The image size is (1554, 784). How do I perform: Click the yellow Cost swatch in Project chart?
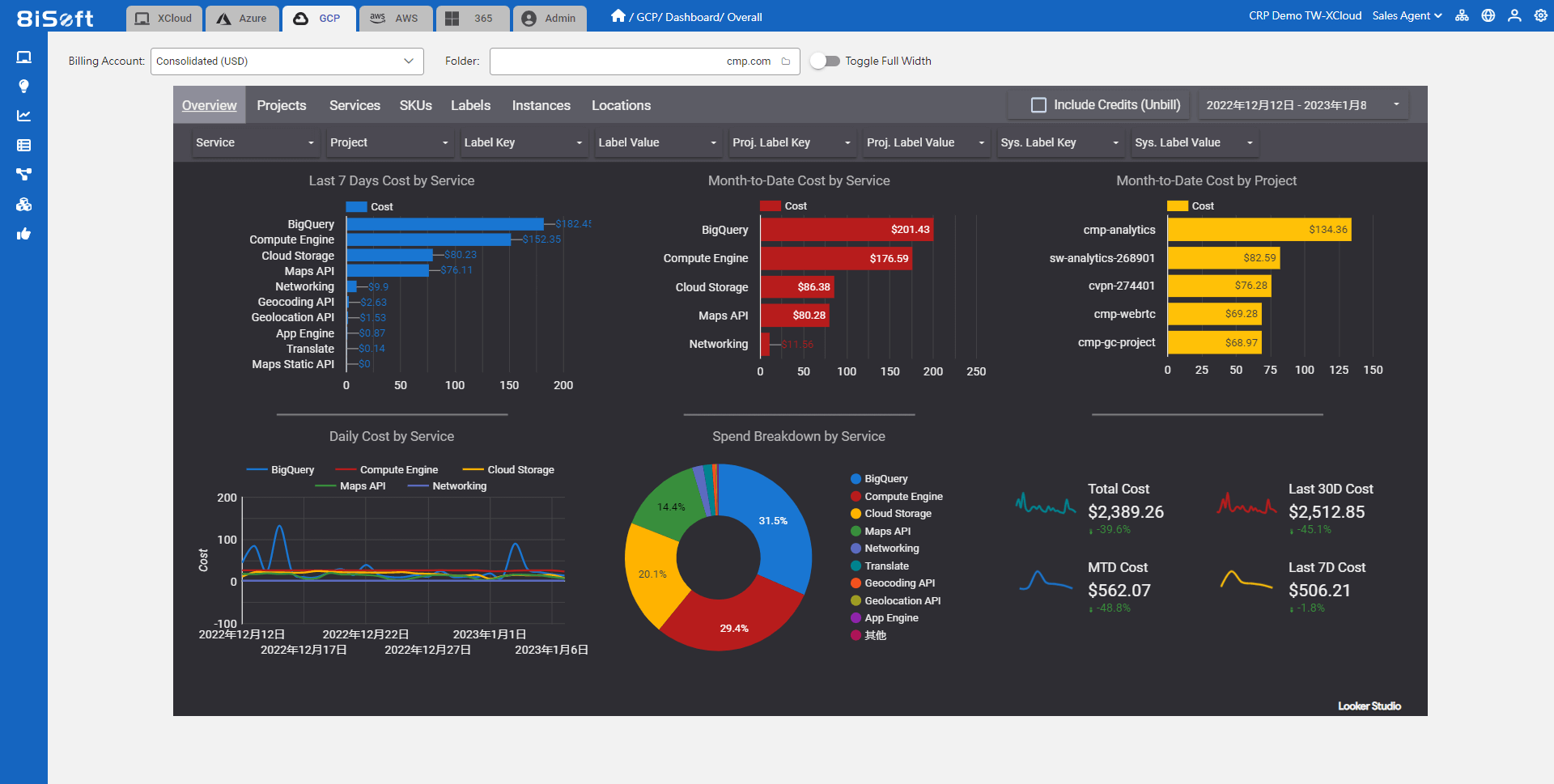click(x=1178, y=206)
